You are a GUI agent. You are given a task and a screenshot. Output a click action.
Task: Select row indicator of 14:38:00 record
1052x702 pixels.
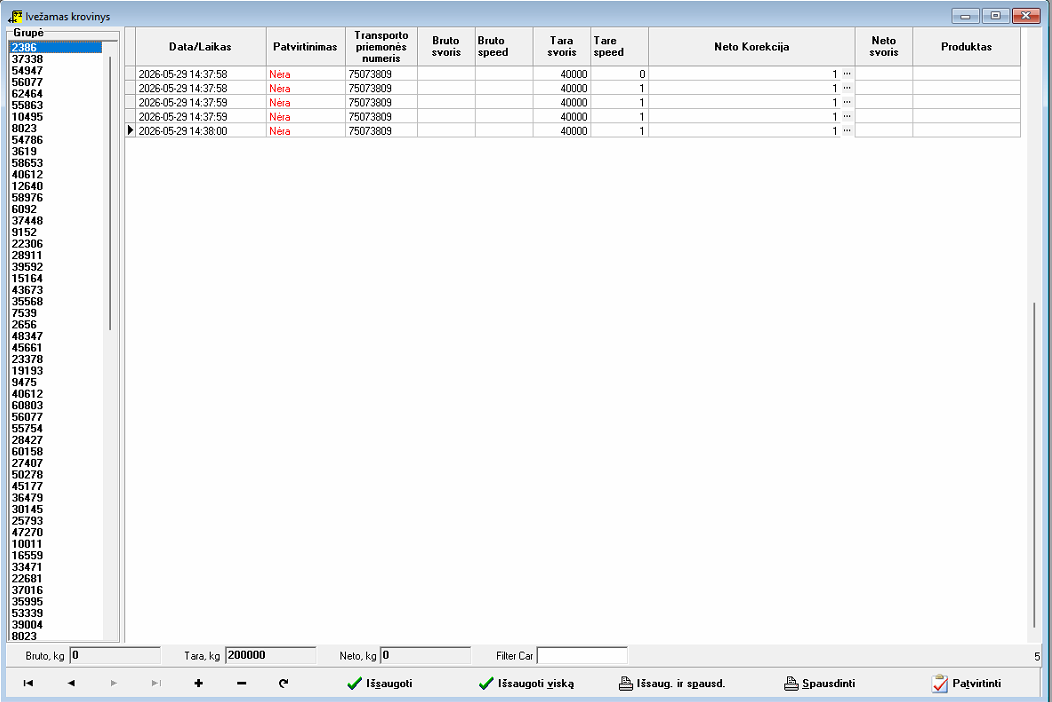[x=130, y=131]
